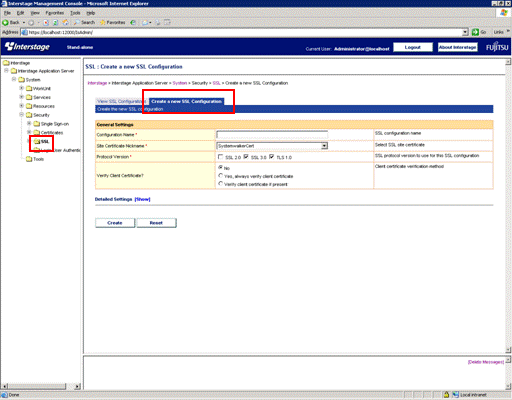Collapse the Security tree node
This screenshot has height=400, width=512.
click(x=21, y=115)
